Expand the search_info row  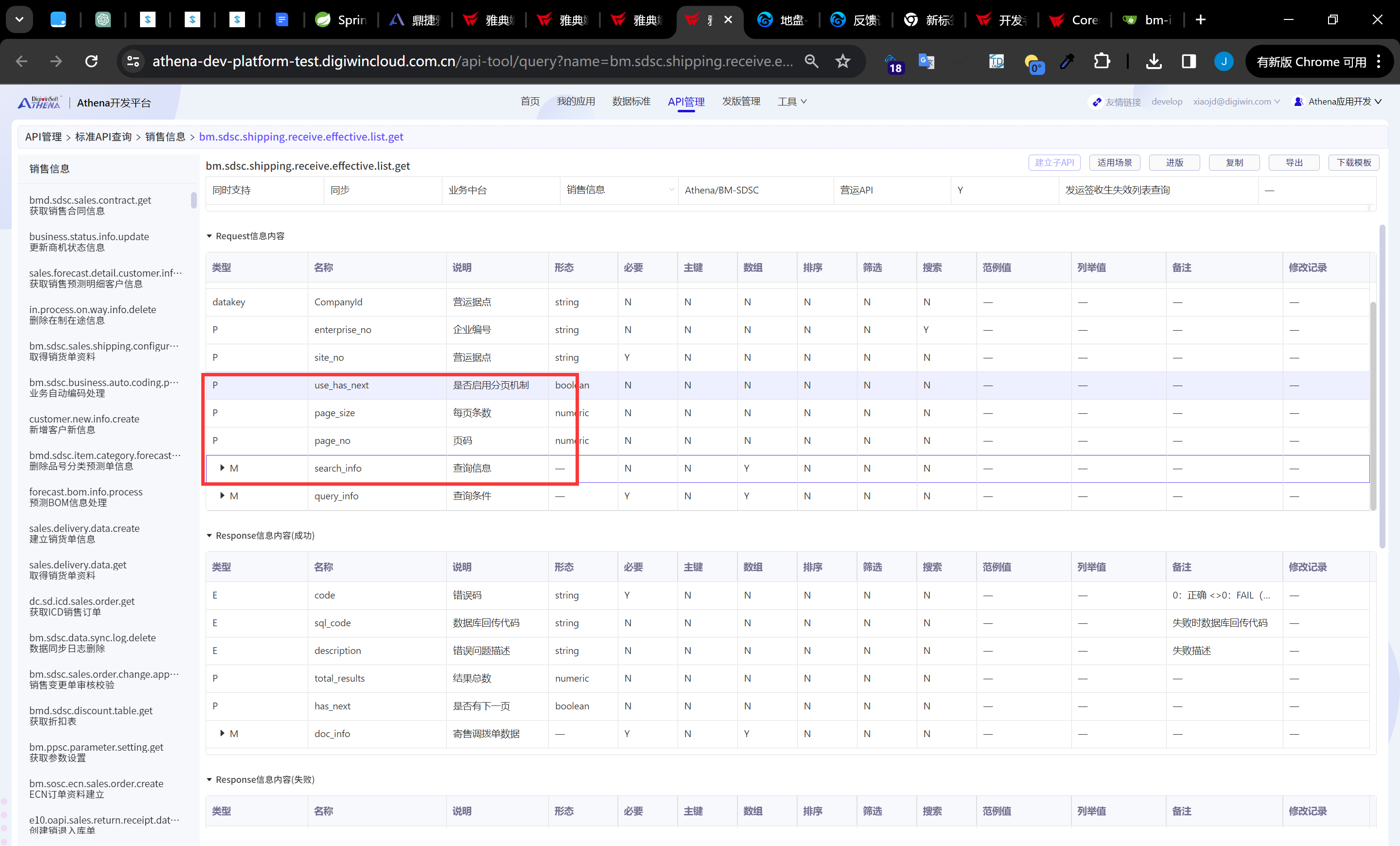coord(222,468)
